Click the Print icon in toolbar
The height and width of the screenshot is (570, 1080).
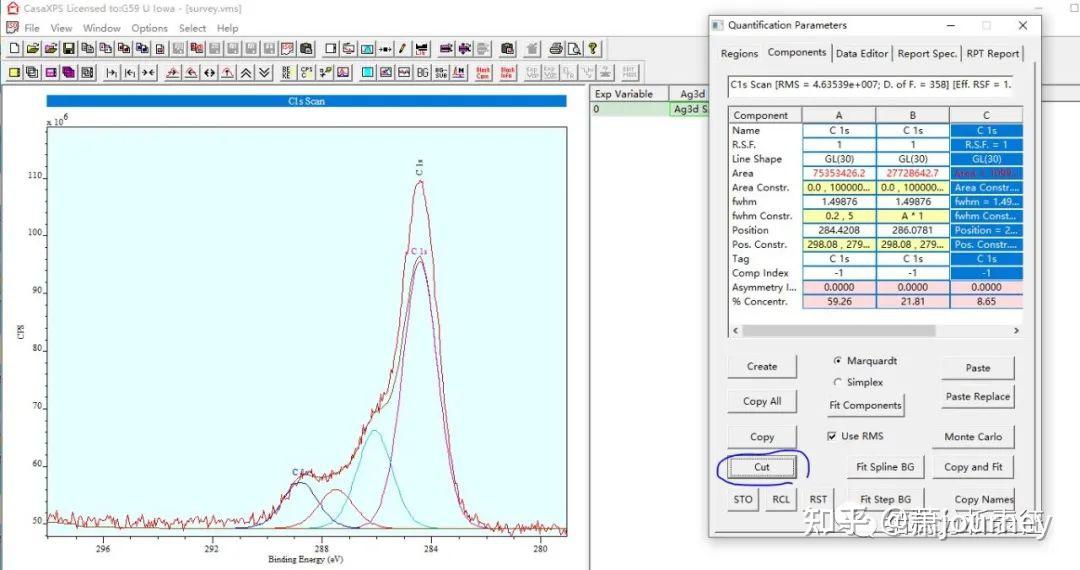point(557,48)
